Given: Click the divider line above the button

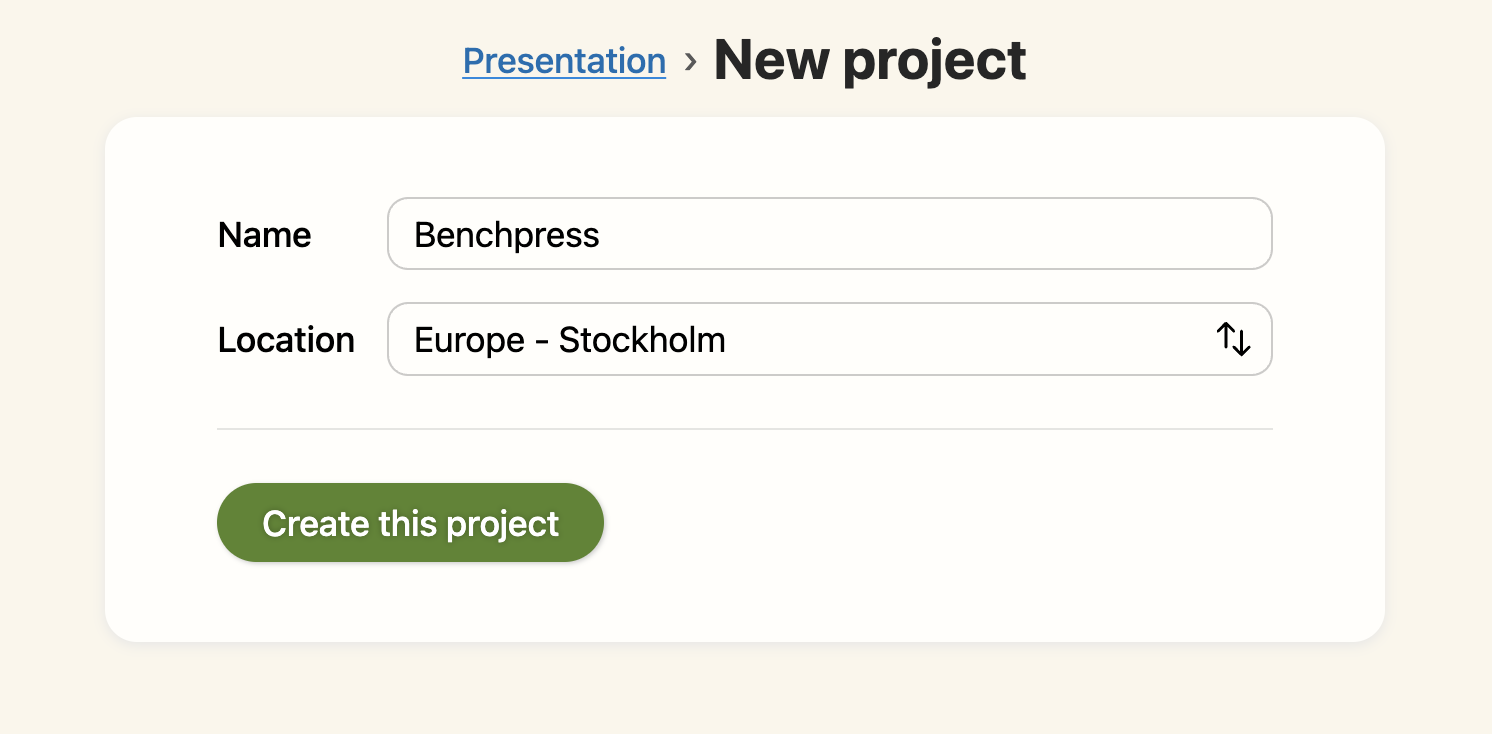Looking at the screenshot, I should [x=745, y=430].
